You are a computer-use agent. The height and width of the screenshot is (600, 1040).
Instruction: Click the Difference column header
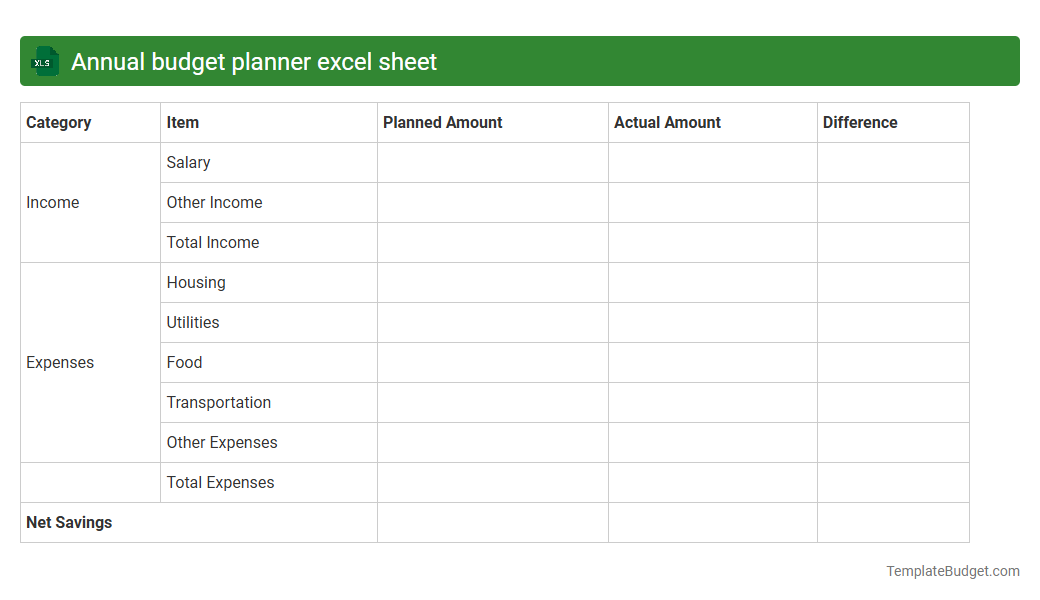[860, 122]
